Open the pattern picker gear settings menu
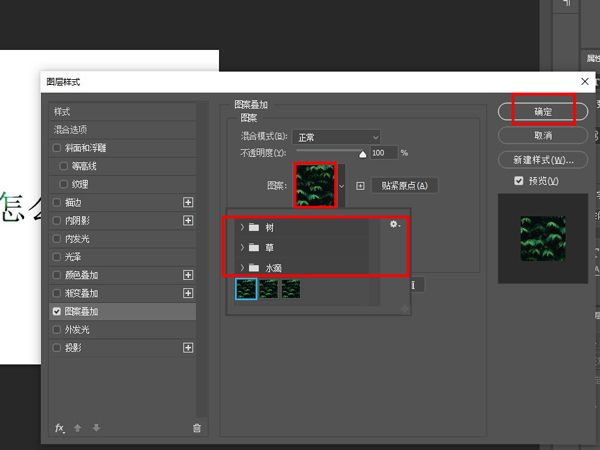The image size is (600, 450). pos(395,225)
